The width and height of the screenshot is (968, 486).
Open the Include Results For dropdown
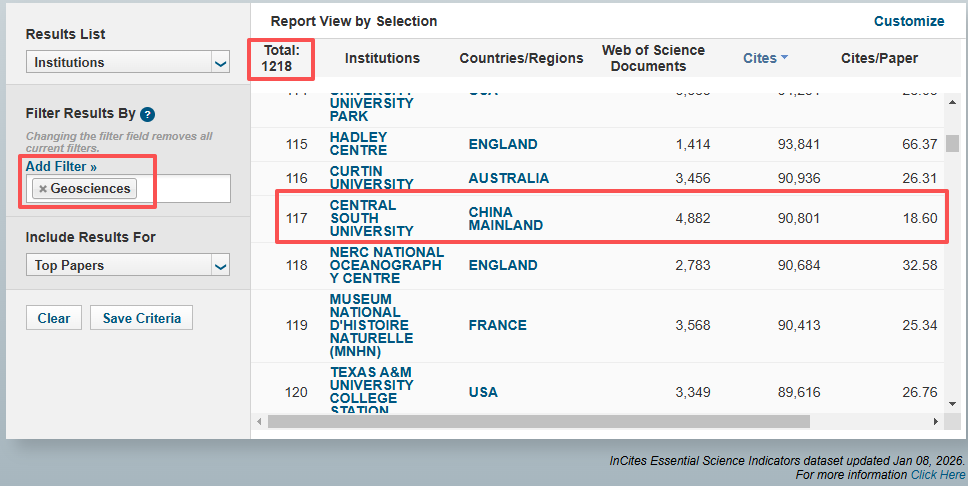(128, 266)
